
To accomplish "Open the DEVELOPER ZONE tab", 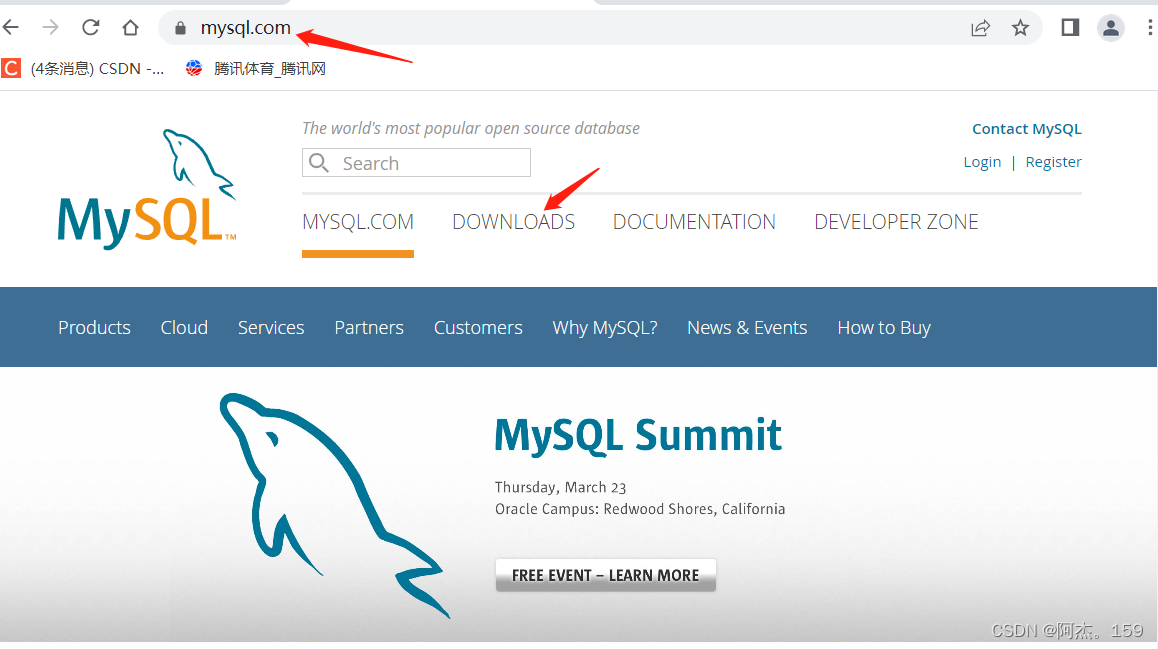I will 896,222.
